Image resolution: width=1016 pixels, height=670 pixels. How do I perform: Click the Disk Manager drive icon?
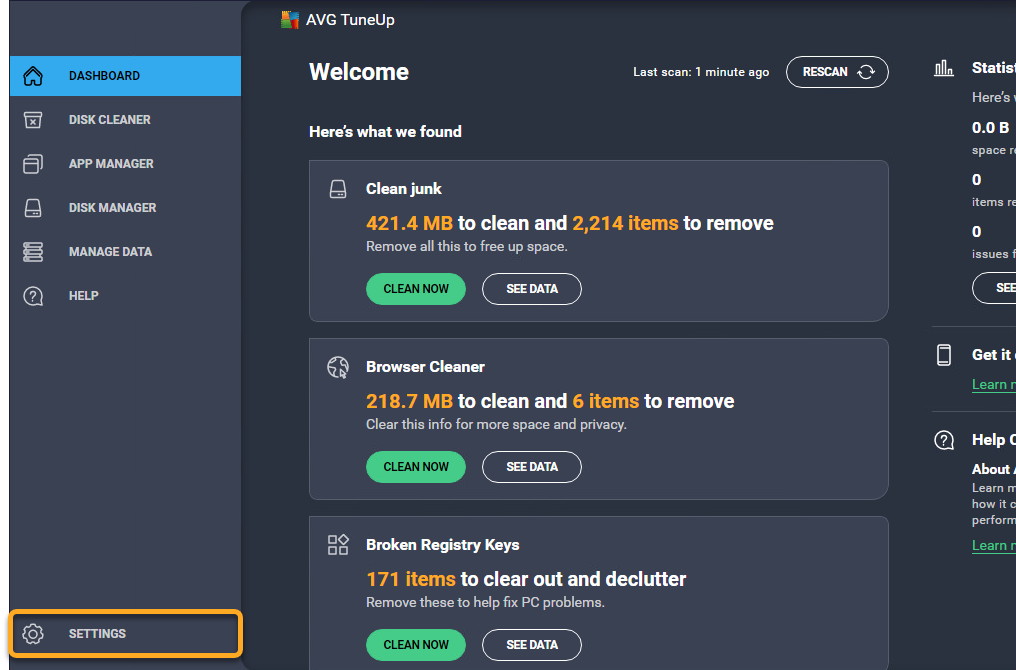(x=33, y=208)
